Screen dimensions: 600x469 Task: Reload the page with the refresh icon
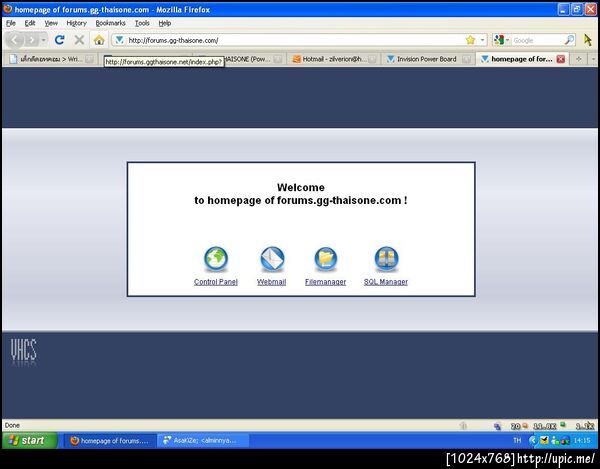pos(59,40)
